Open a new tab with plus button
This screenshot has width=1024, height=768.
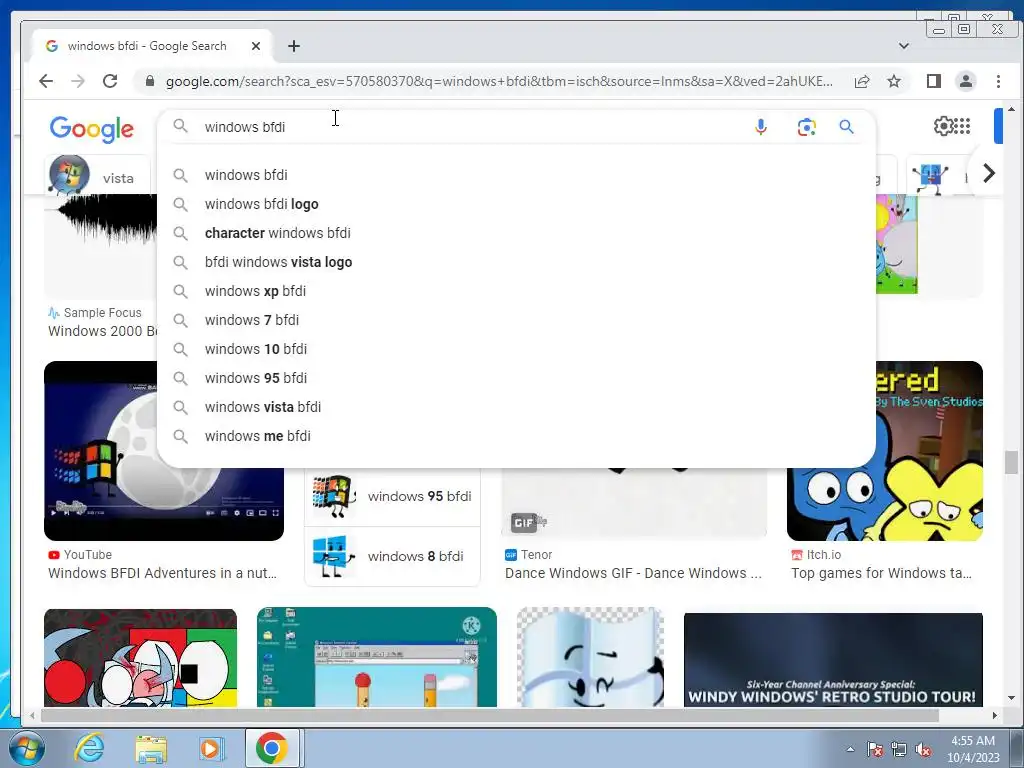coord(294,46)
